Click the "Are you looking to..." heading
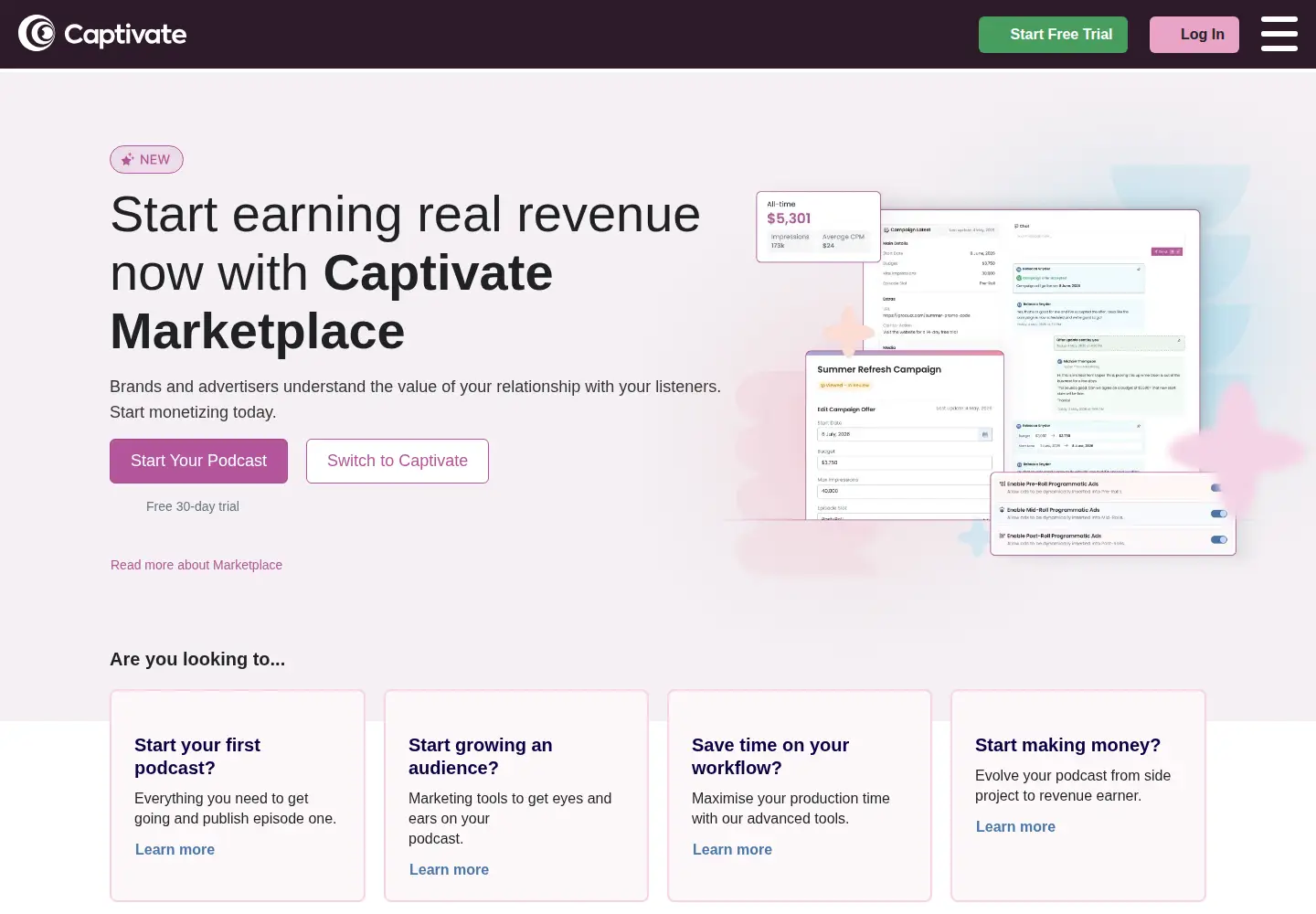 tap(197, 659)
